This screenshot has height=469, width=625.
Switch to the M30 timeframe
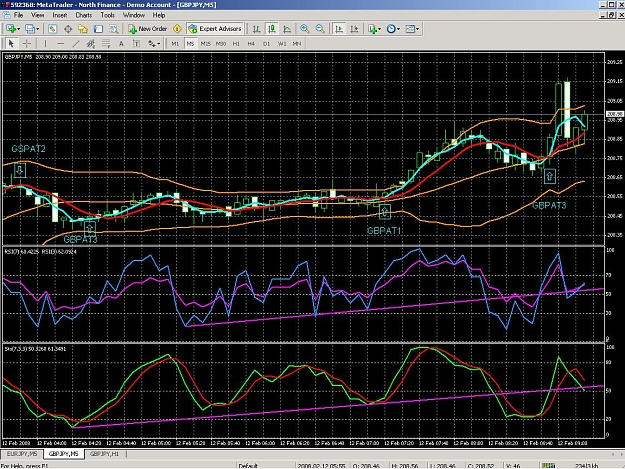(x=221, y=43)
